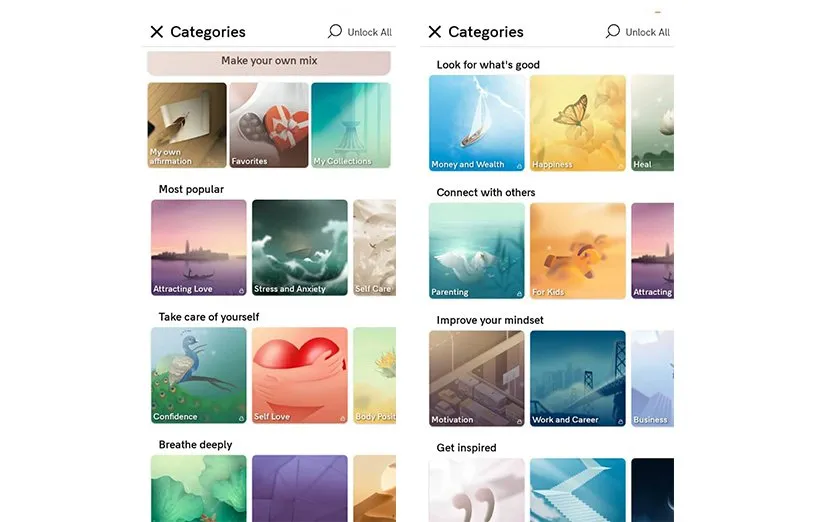
Task: Open the Favorites category tile
Action: tap(269, 125)
